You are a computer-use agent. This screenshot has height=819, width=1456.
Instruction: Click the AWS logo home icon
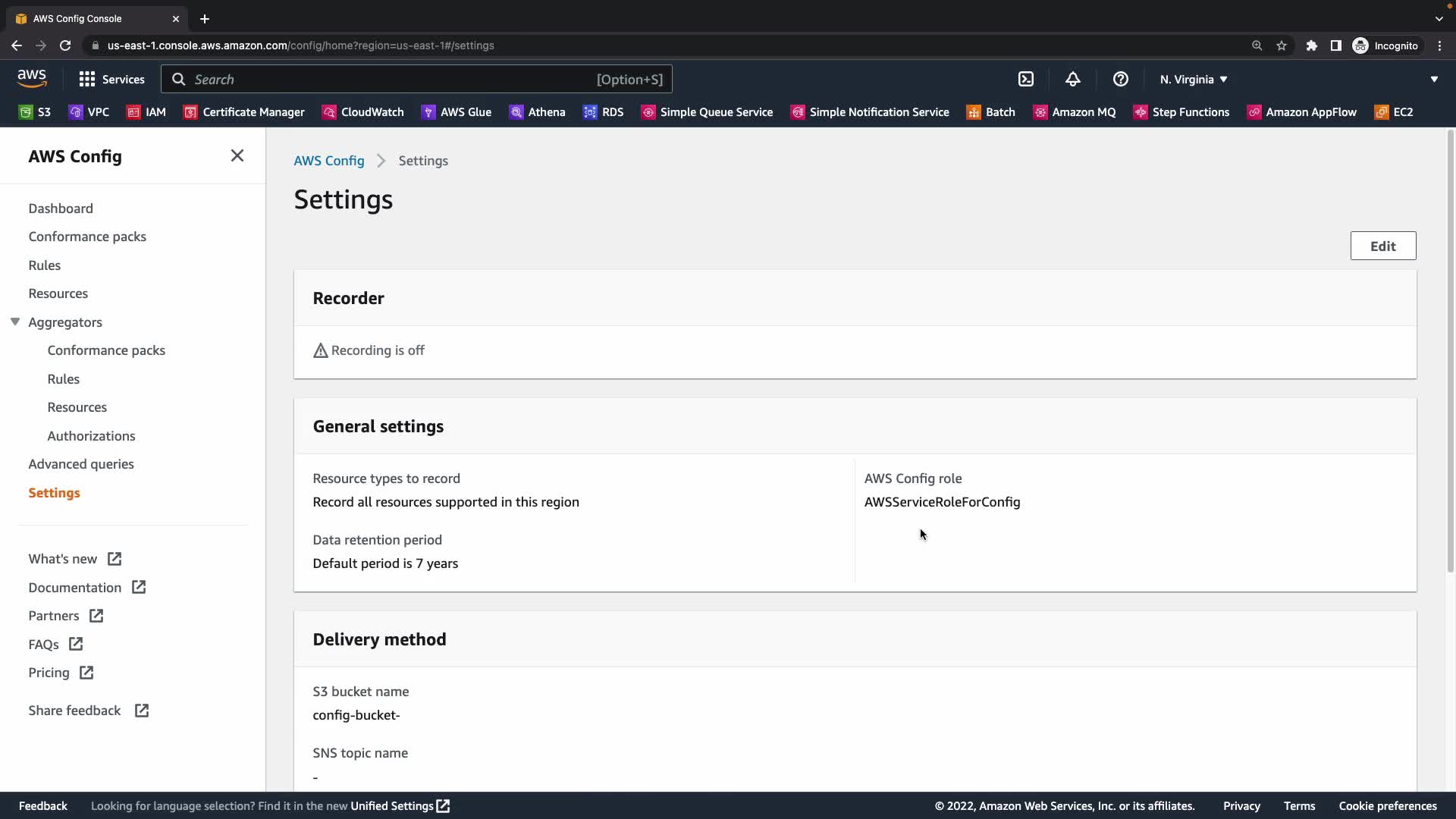[x=32, y=78]
